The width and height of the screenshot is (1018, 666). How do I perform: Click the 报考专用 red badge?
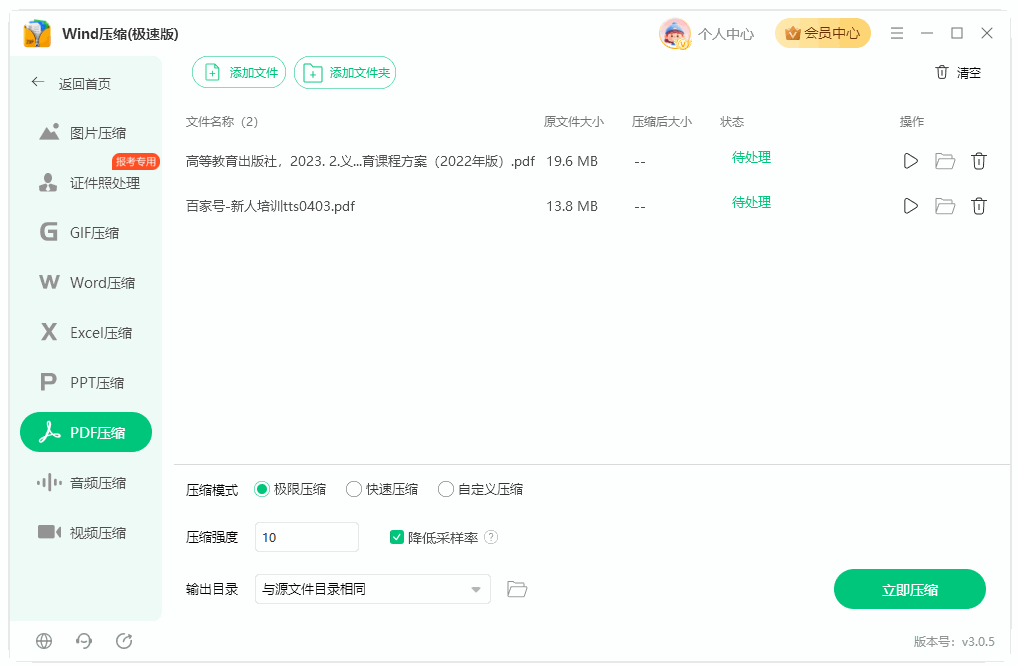pos(136,161)
